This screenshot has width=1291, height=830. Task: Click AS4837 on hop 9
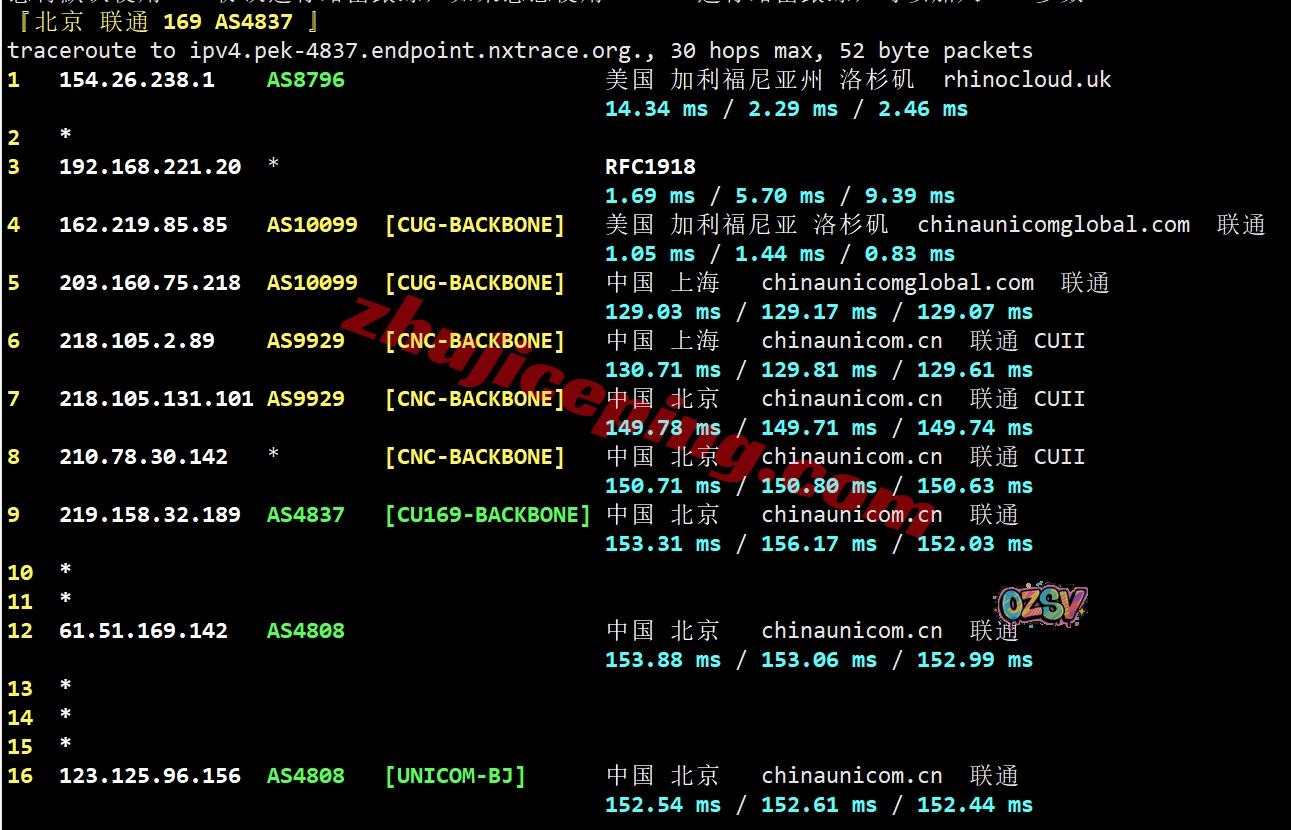(x=306, y=515)
